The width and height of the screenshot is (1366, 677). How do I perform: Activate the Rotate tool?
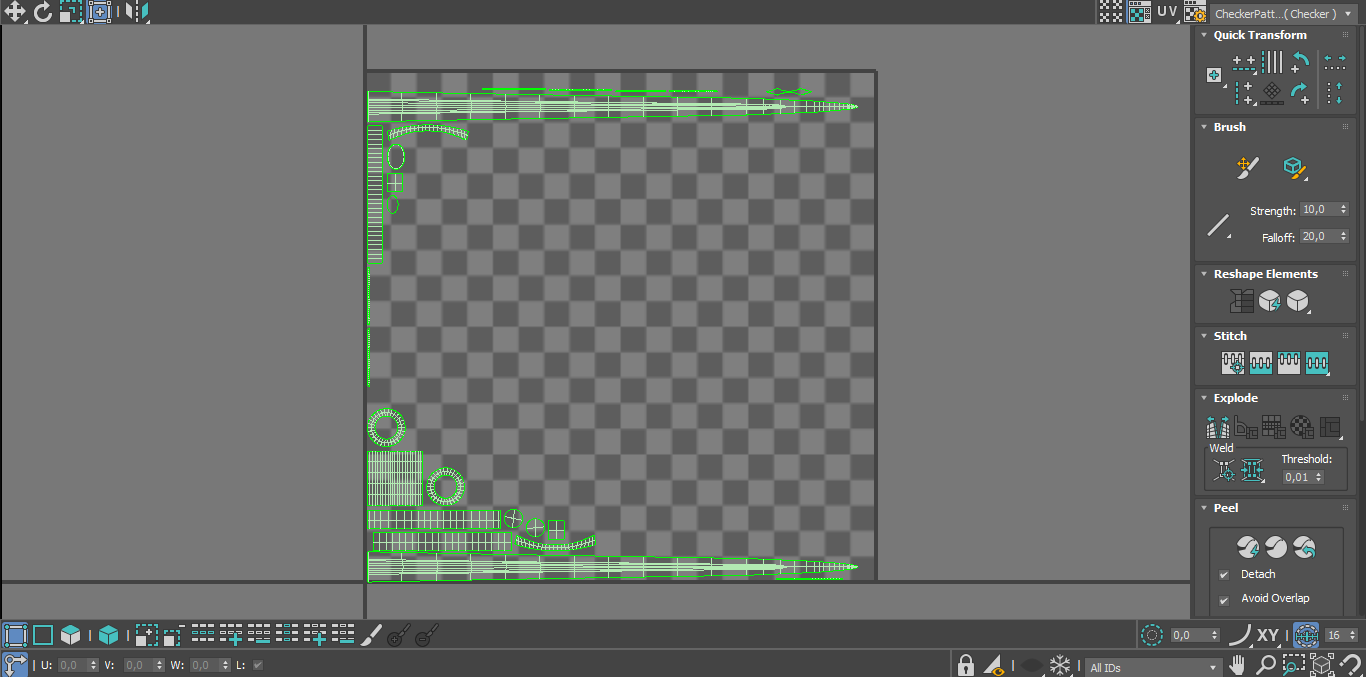[42, 12]
